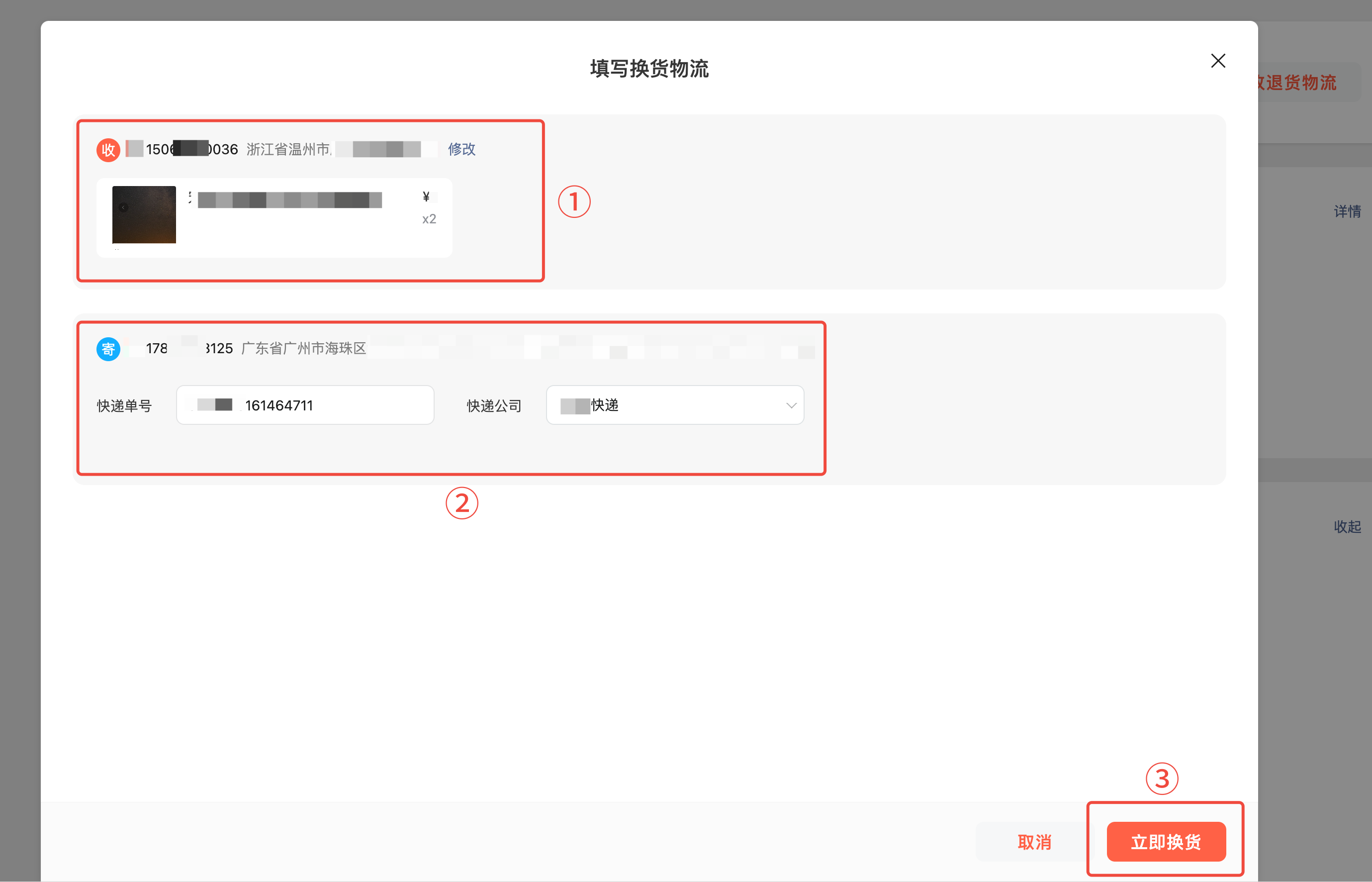Focus the 快递单号 tracking number field
The height and width of the screenshot is (882, 1372).
coord(305,405)
